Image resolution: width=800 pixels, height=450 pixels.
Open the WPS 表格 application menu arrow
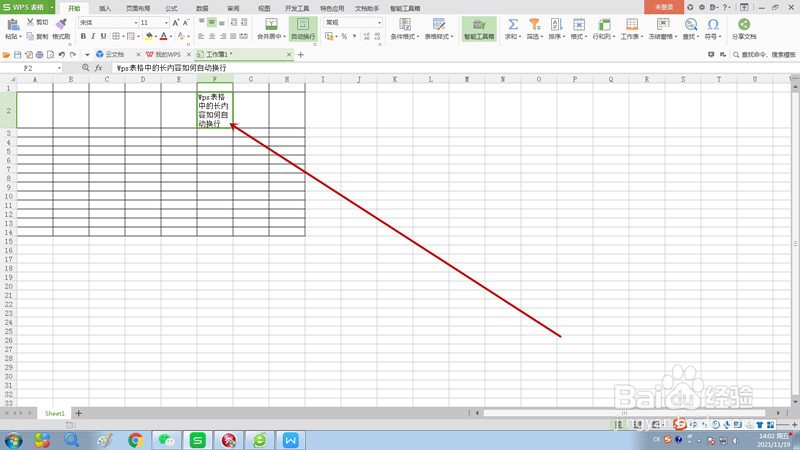(x=52, y=7)
